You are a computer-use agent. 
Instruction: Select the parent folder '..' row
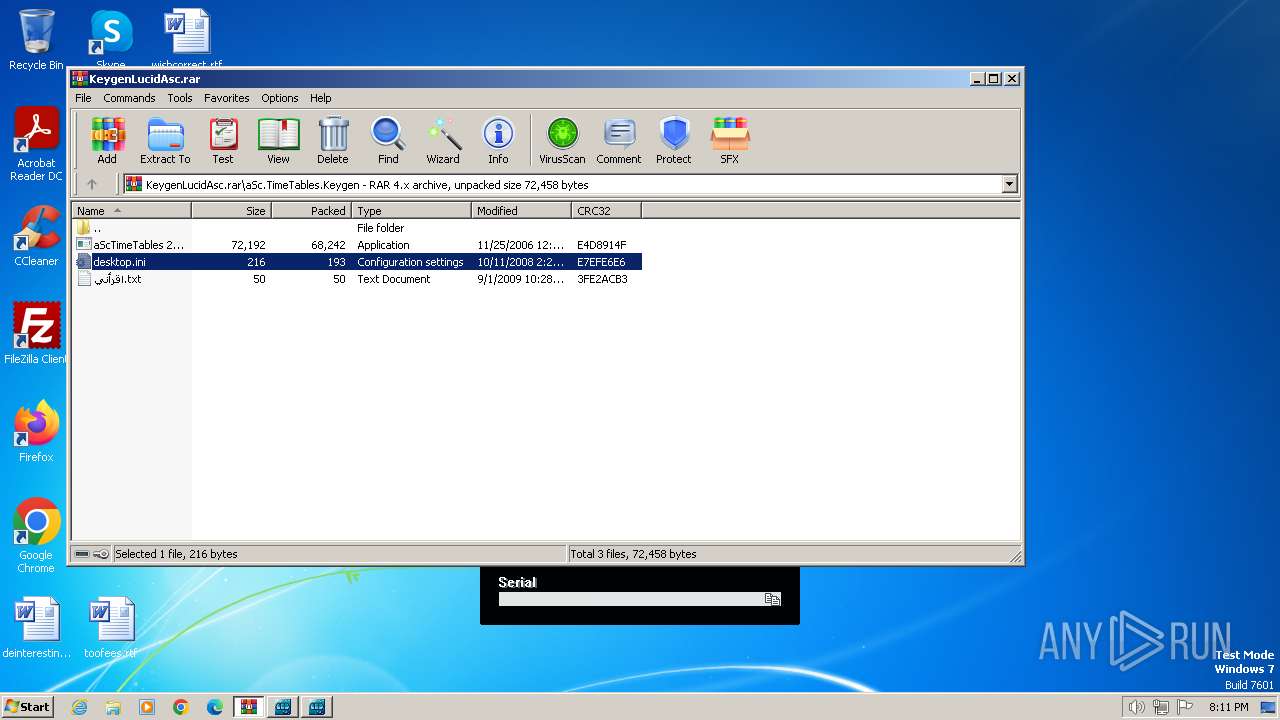(357, 228)
